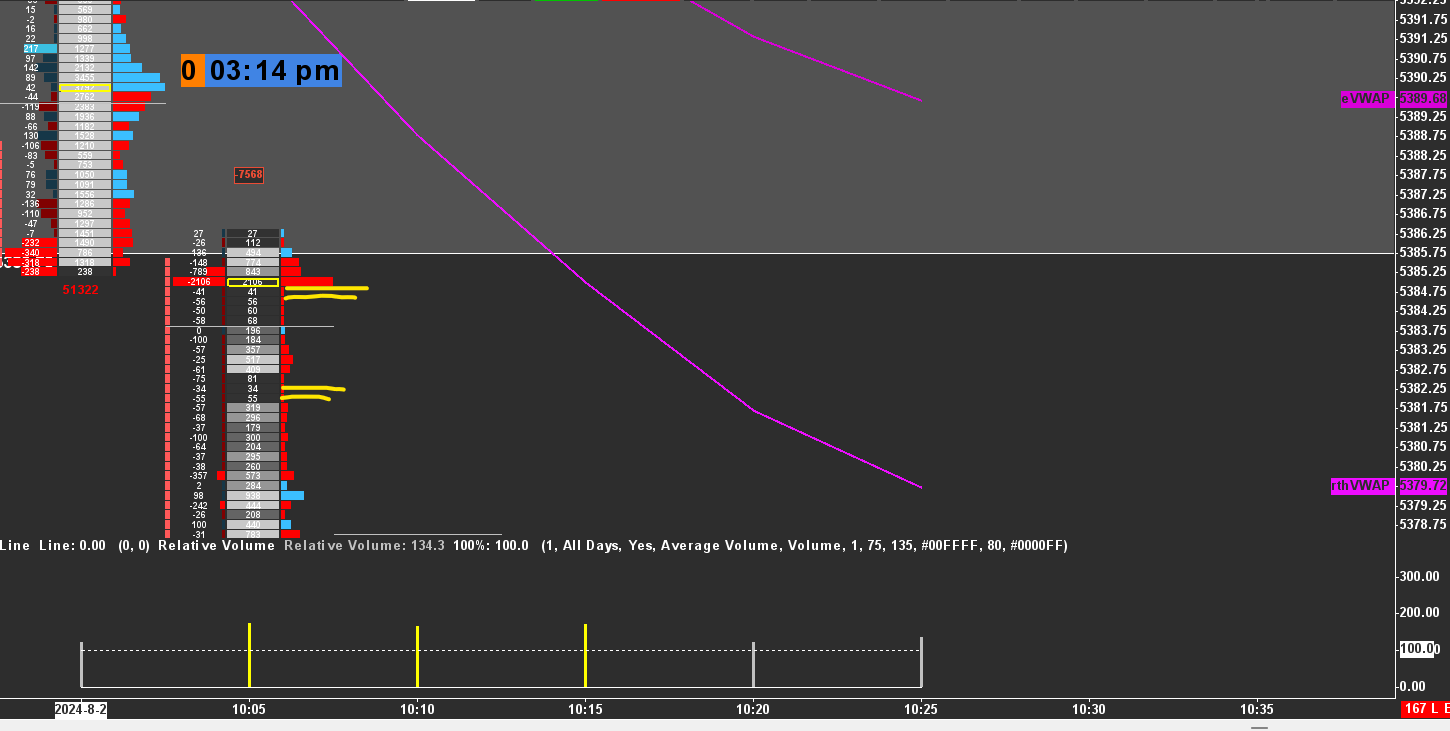Image resolution: width=1450 pixels, height=731 pixels.
Task: Select the 938 volume cell
Action: click(253, 495)
